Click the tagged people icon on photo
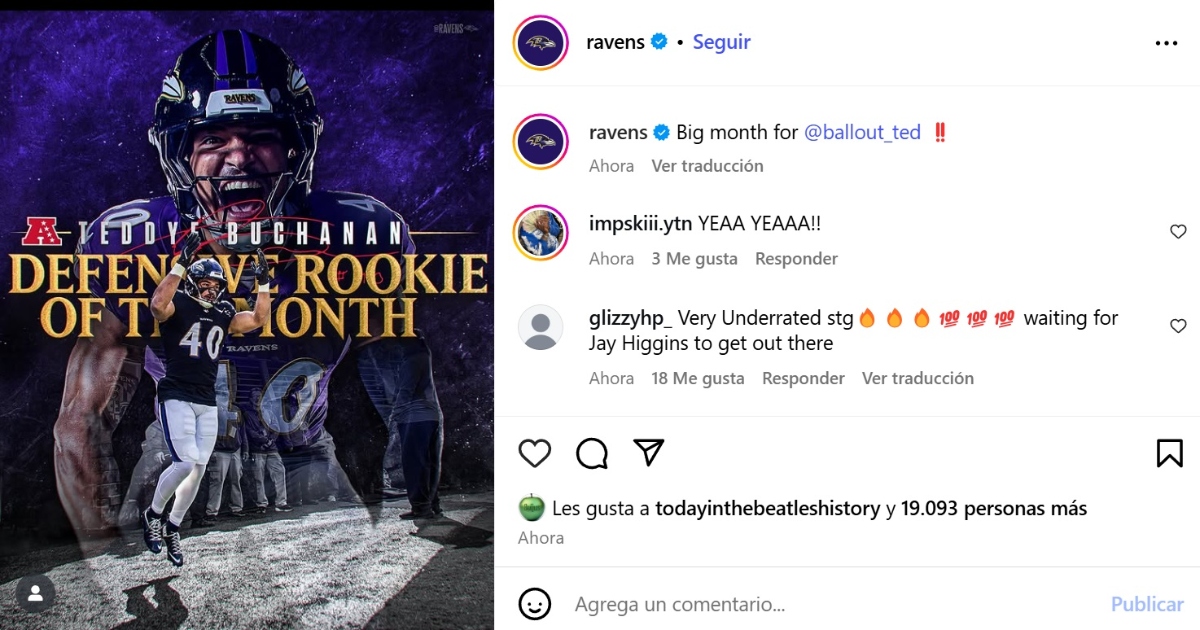 click(x=35, y=594)
